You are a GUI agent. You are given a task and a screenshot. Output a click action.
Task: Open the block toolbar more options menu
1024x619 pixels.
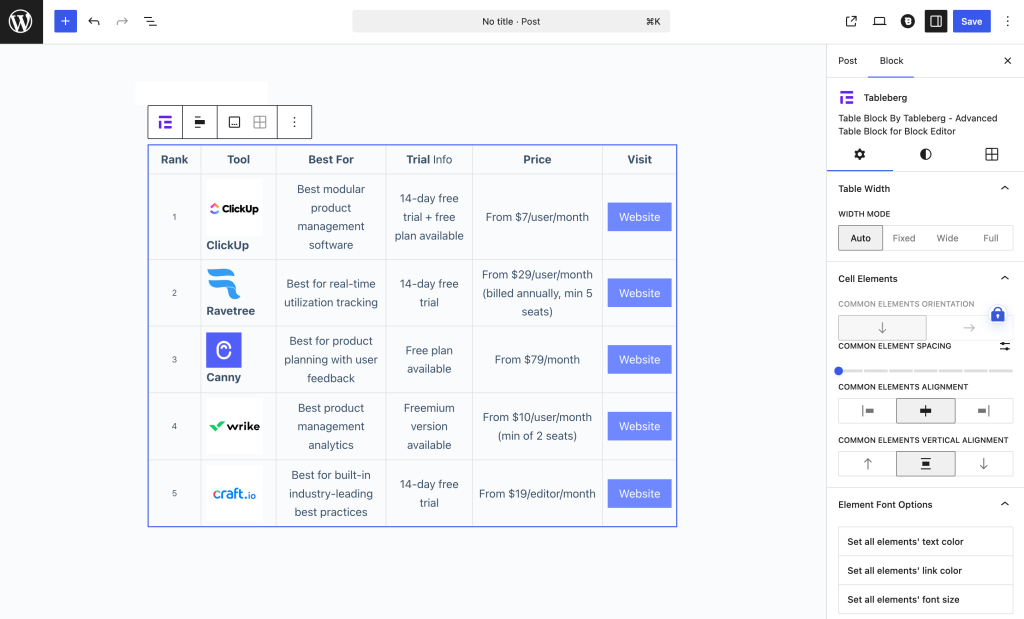[295, 122]
